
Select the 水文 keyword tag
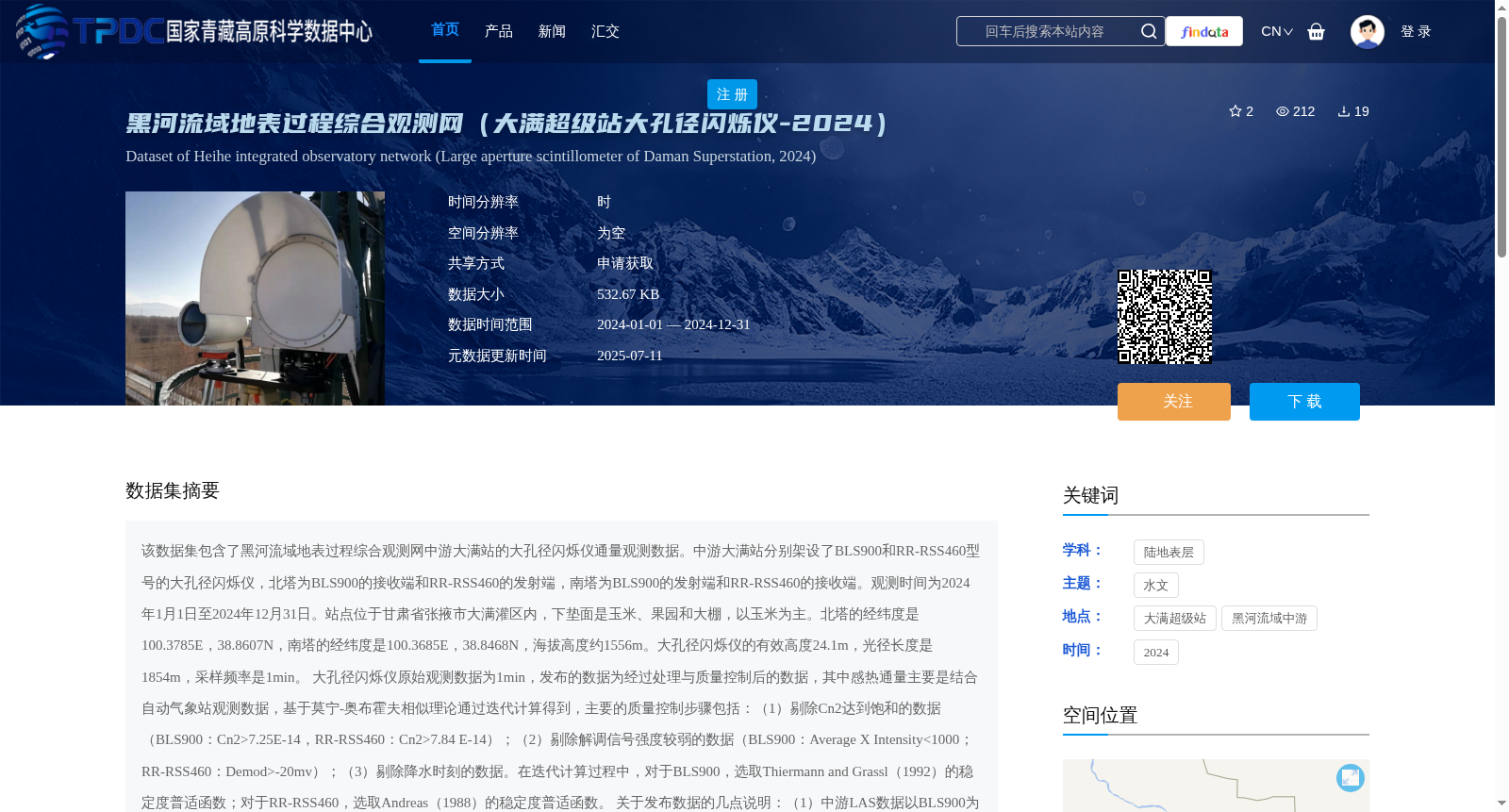pos(1155,586)
